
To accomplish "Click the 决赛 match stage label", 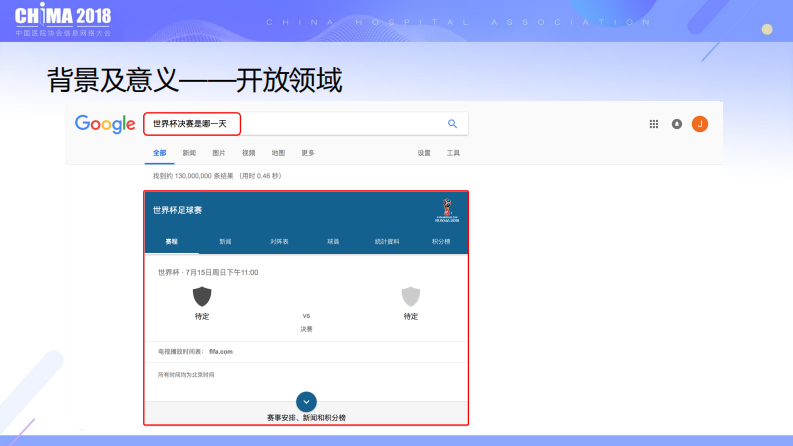I will click(306, 329).
